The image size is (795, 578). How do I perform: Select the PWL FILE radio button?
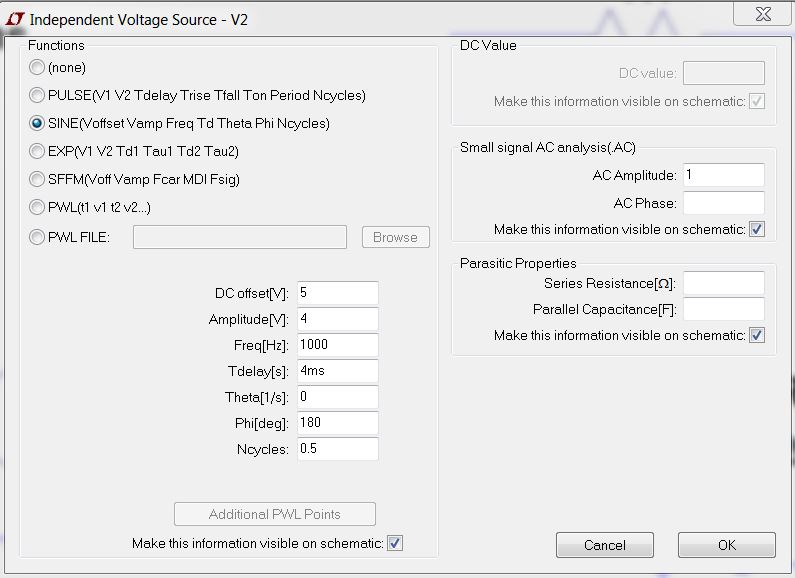point(37,237)
